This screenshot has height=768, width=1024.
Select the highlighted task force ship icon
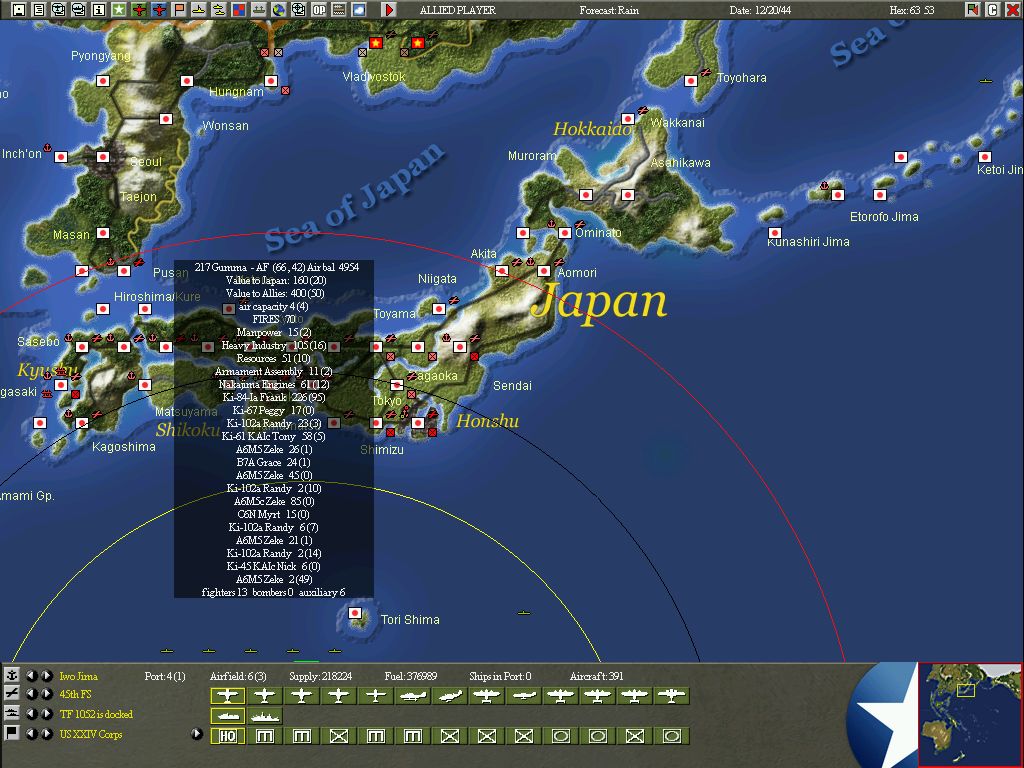[227, 716]
